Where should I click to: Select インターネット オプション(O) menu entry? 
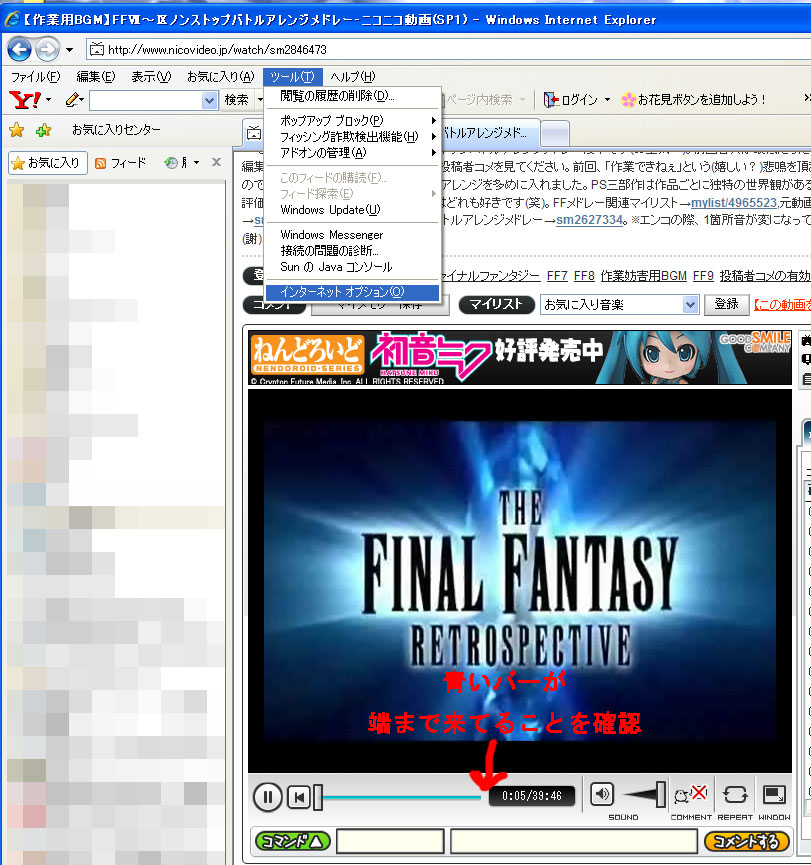coord(352,292)
